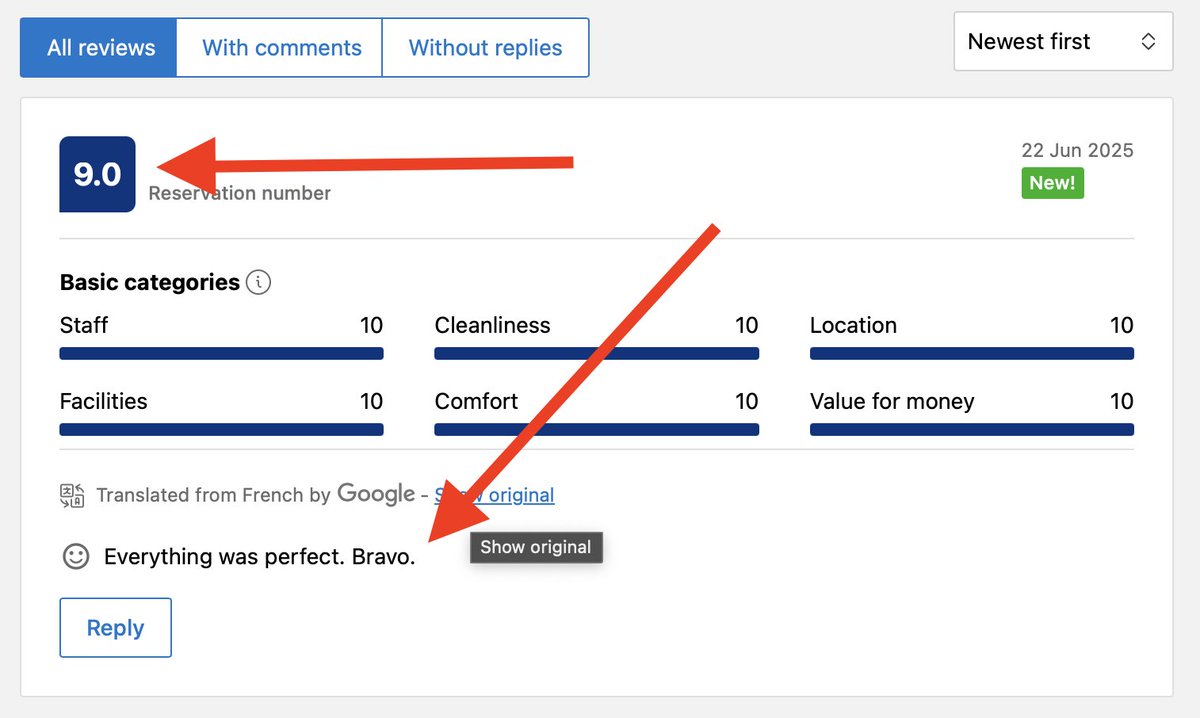Click the translate icon beside Translated from French
The height and width of the screenshot is (718, 1200).
click(x=72, y=495)
